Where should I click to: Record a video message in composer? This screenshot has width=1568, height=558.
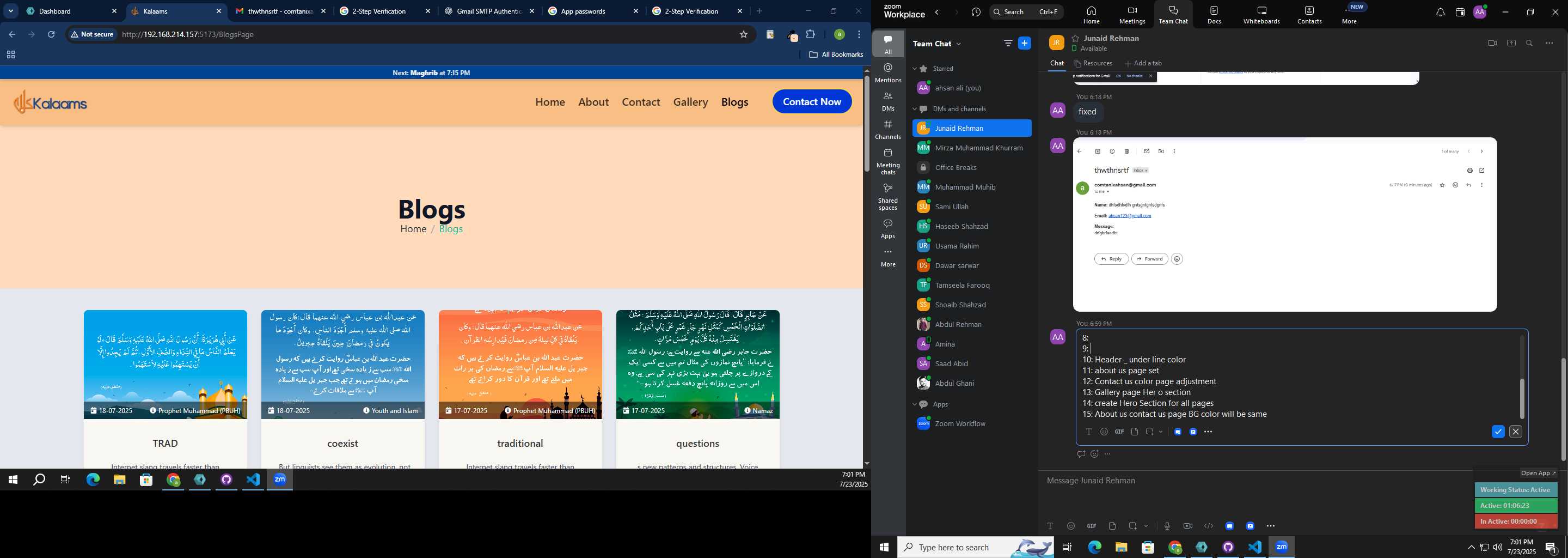click(x=1187, y=526)
